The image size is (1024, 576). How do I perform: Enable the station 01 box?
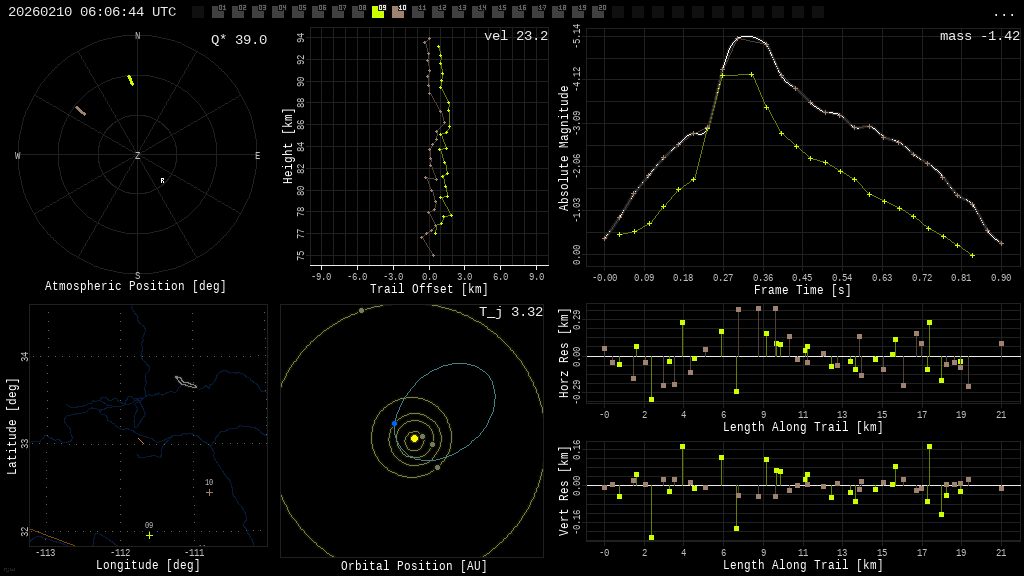pyautogui.click(x=218, y=12)
